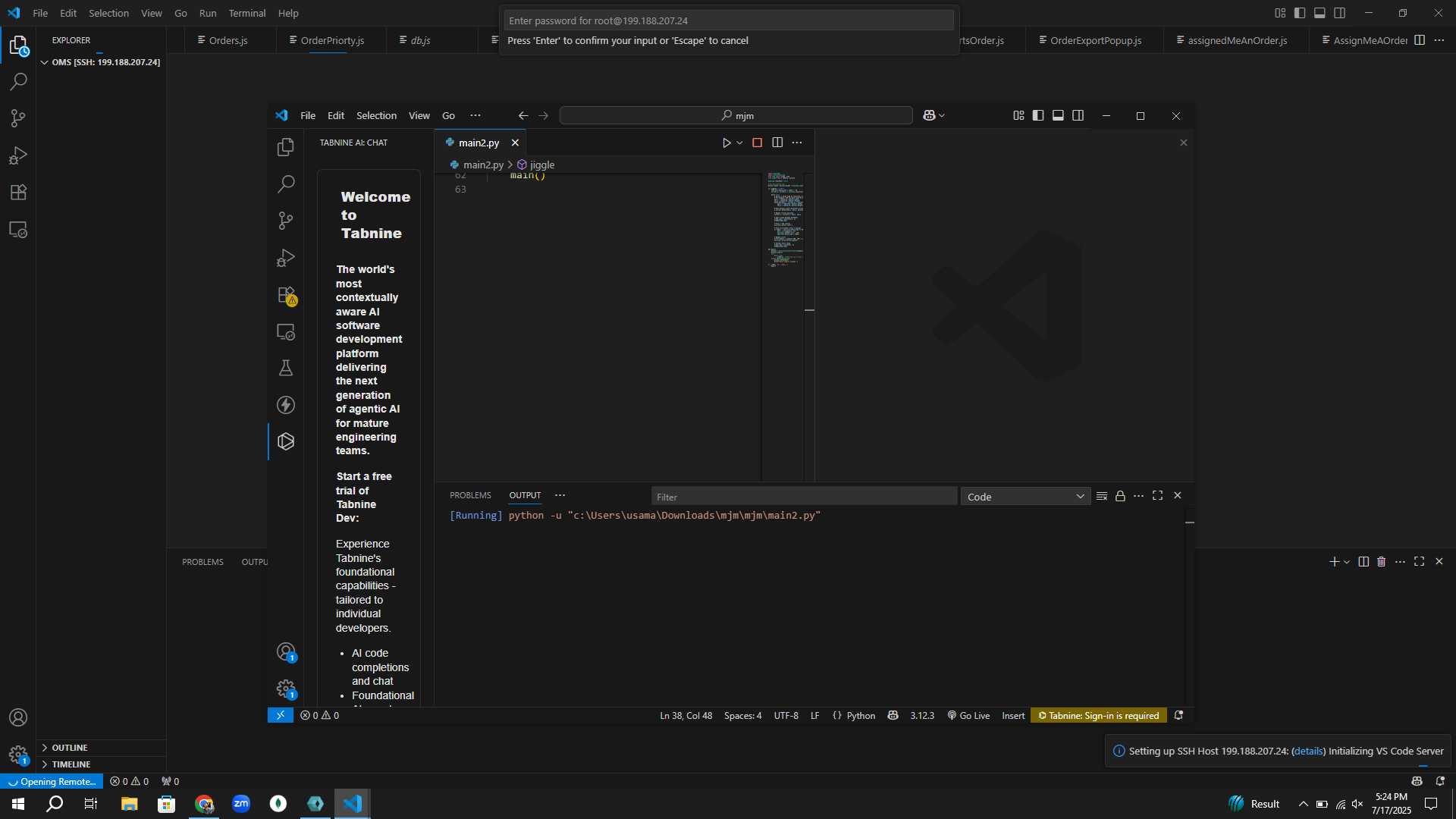This screenshot has height=819, width=1456.
Task: Open Extensions in the outer VS Code activity bar
Action: pyautogui.click(x=18, y=192)
